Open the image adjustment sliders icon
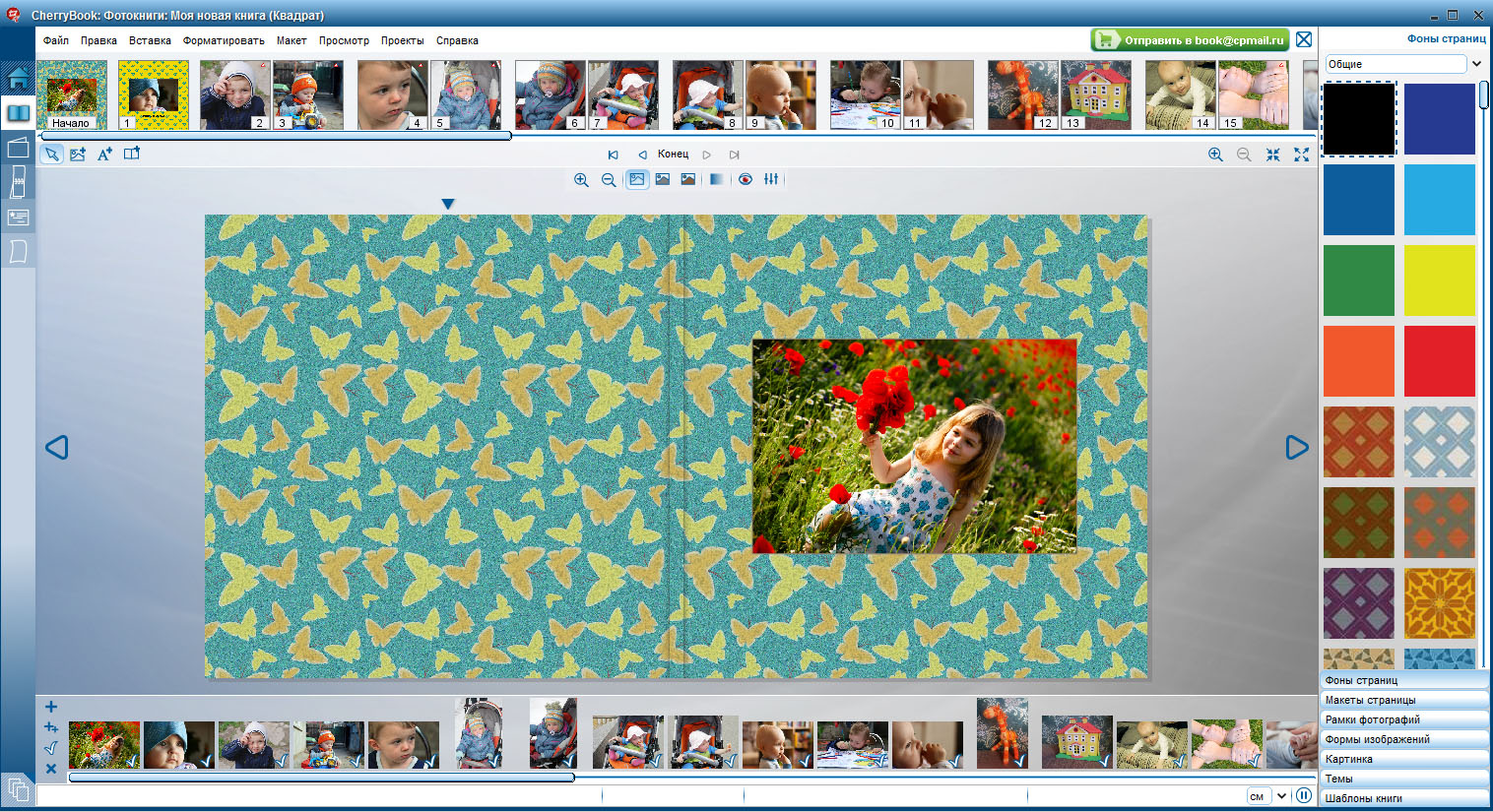The width and height of the screenshot is (1493, 812). coord(771,179)
